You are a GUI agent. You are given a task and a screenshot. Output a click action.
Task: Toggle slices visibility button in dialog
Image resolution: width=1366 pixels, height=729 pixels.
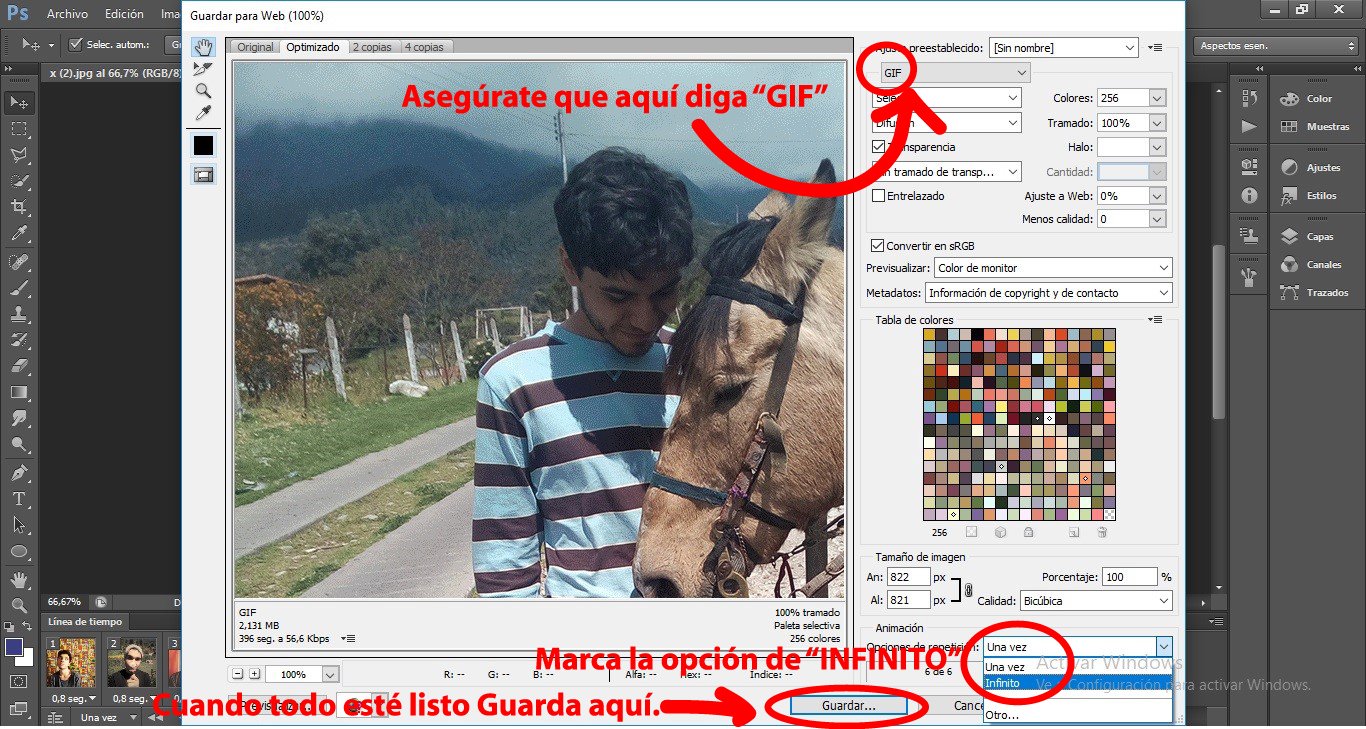click(x=203, y=174)
